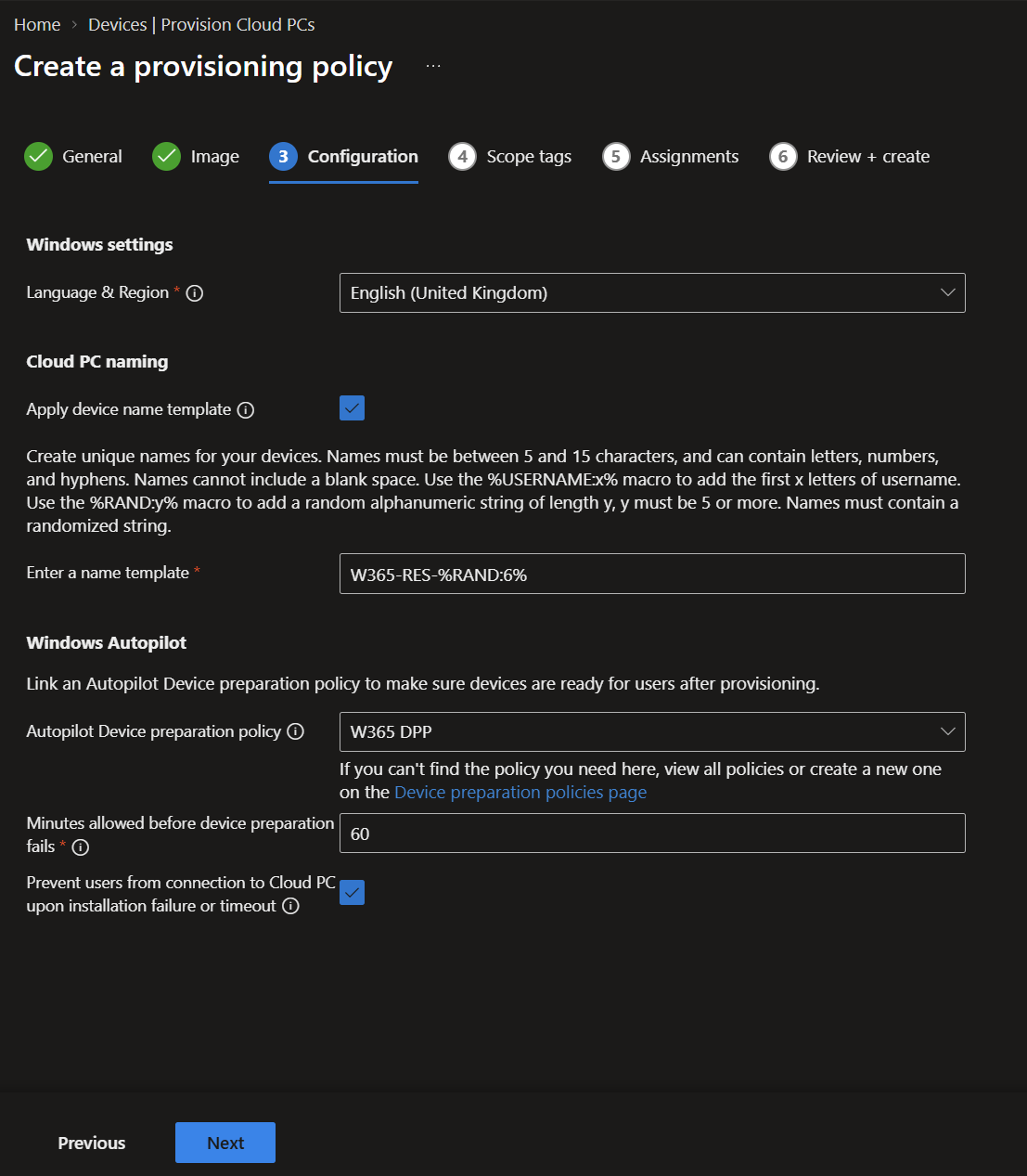
Task: Show info for Apply device name template
Action: click(246, 410)
